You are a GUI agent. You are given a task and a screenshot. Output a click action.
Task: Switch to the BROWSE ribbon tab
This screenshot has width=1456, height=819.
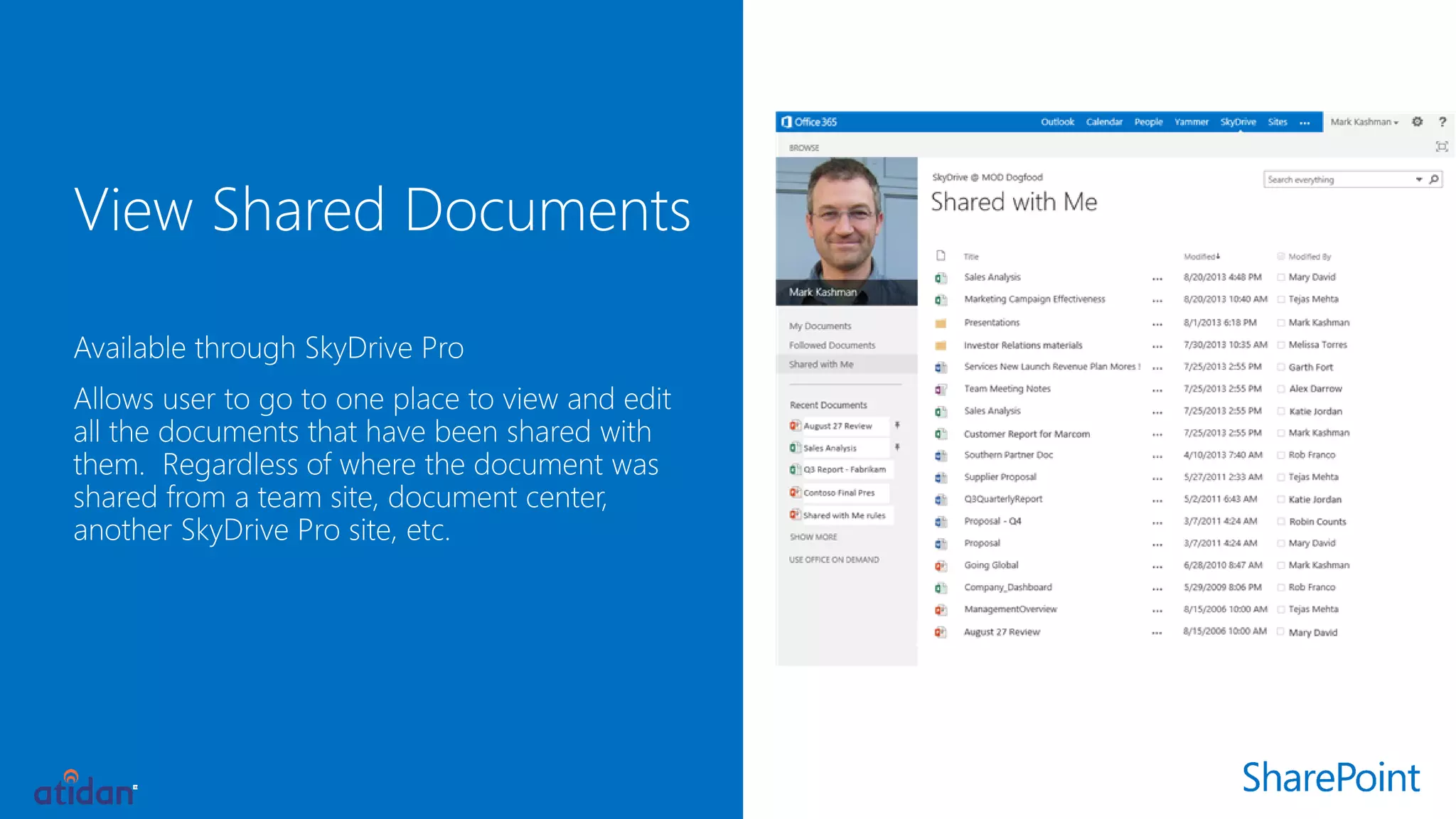pos(803,148)
